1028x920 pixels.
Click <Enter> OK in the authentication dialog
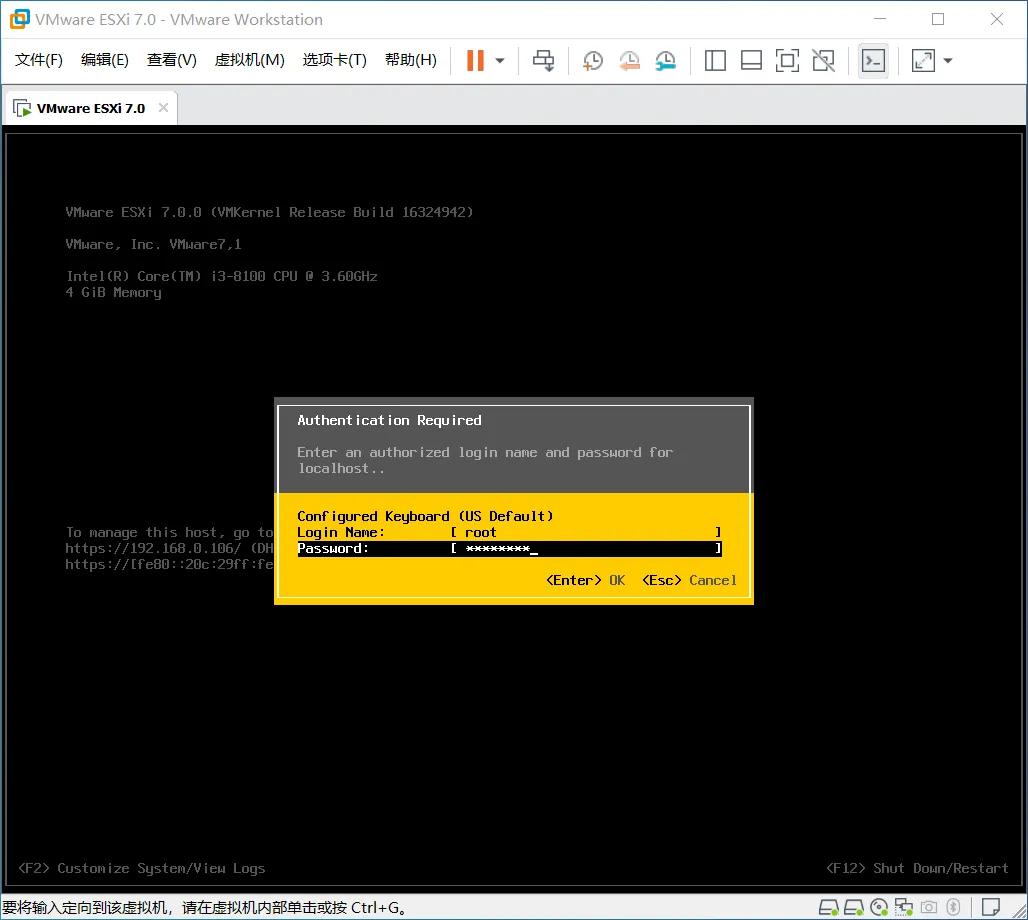pyautogui.click(x=585, y=580)
